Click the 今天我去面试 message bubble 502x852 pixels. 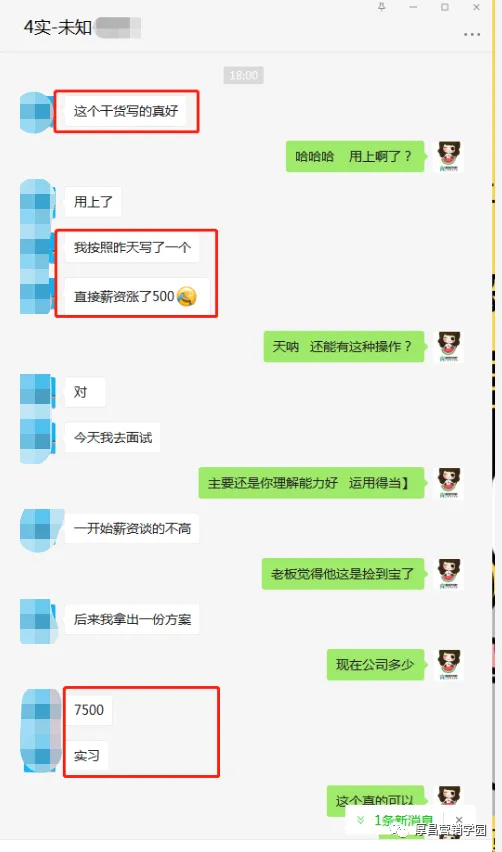click(112, 437)
